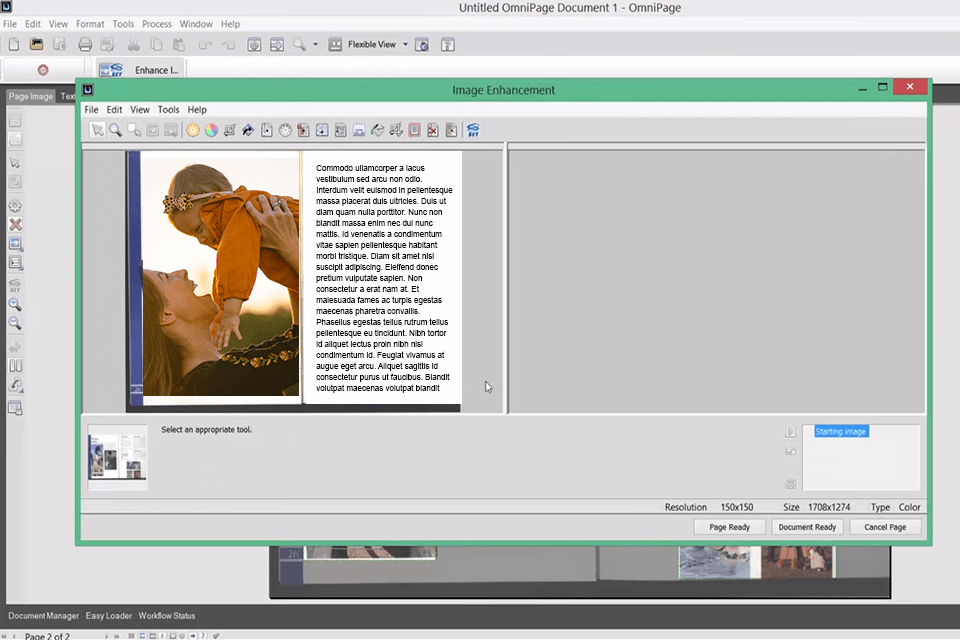This screenshot has height=640, width=960.
Task: Expand the Flexible View dropdown
Action: click(x=405, y=45)
